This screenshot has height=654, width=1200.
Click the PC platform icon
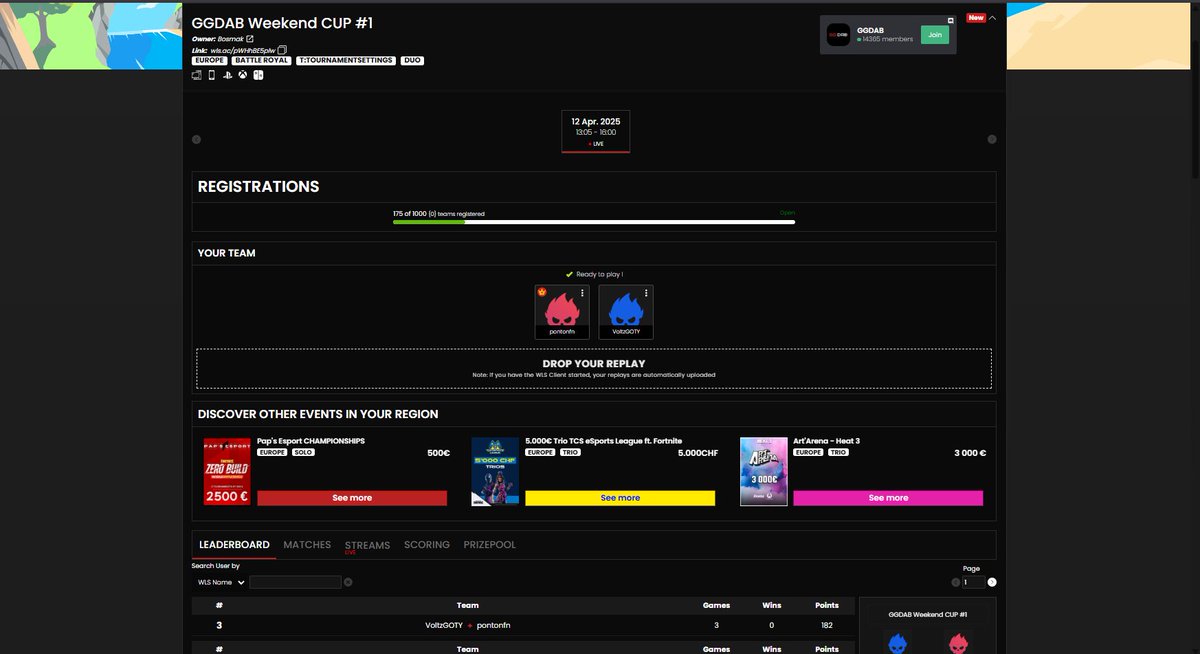(197, 74)
